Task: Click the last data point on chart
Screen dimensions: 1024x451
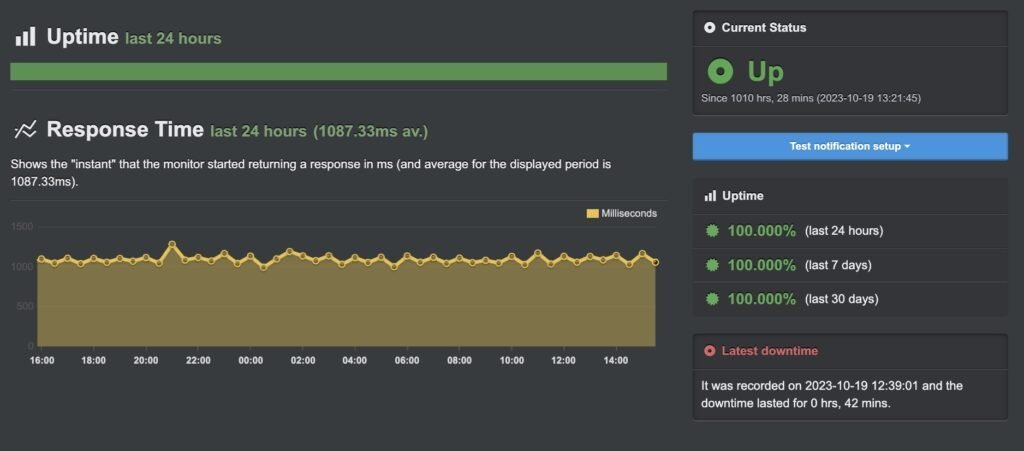Action: (x=655, y=263)
